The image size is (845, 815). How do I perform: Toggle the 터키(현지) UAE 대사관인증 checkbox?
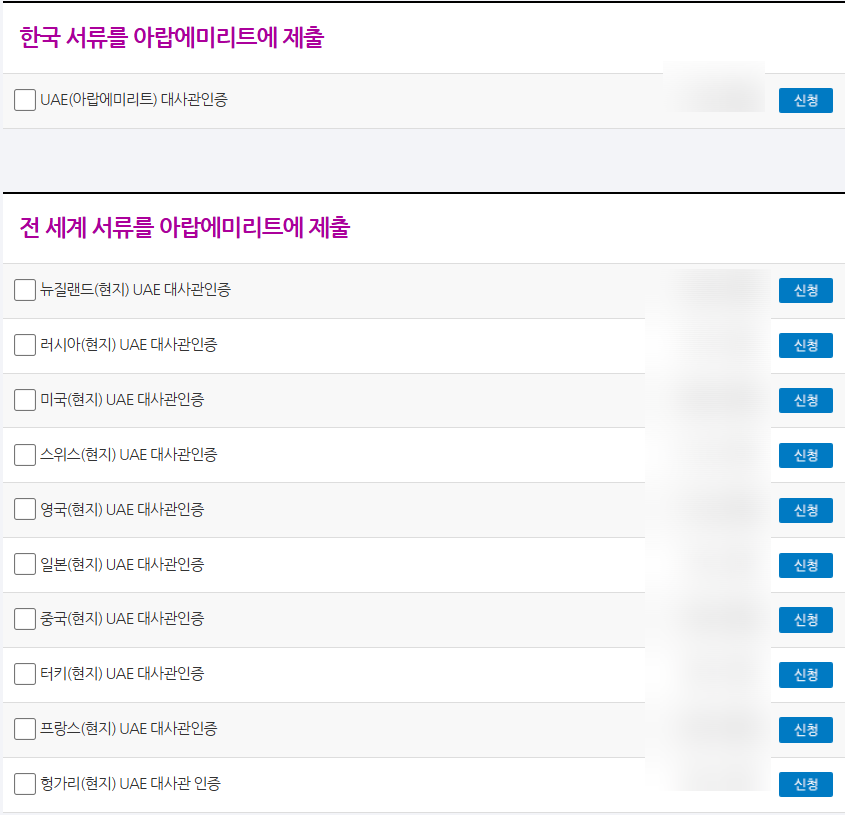[x=25, y=674]
